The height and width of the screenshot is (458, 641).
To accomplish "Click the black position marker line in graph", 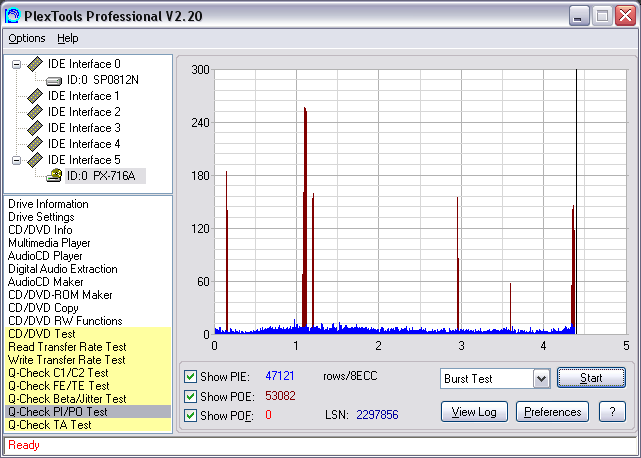I will coord(576,202).
